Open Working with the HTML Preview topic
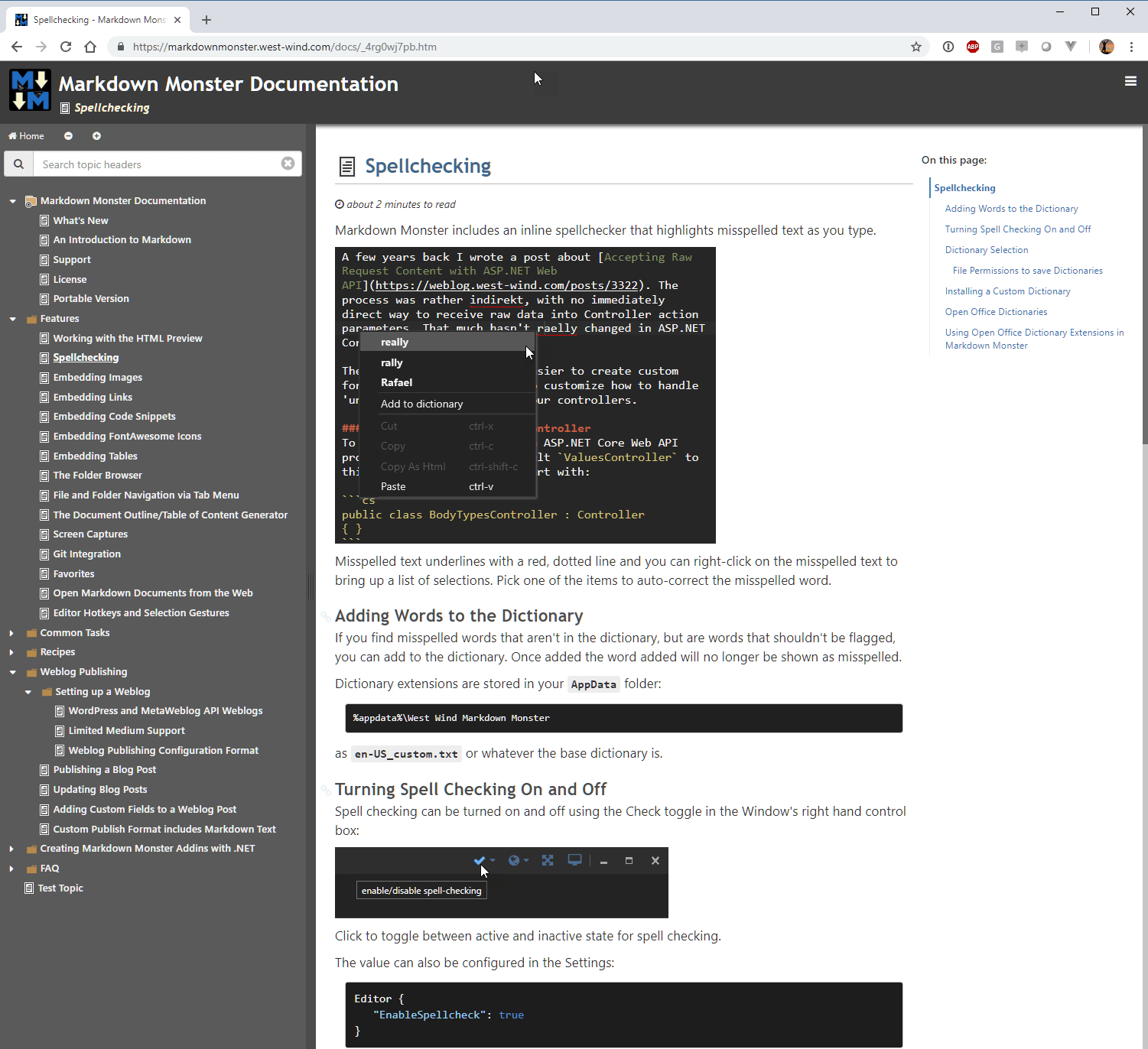The height and width of the screenshot is (1049, 1148). [128, 338]
